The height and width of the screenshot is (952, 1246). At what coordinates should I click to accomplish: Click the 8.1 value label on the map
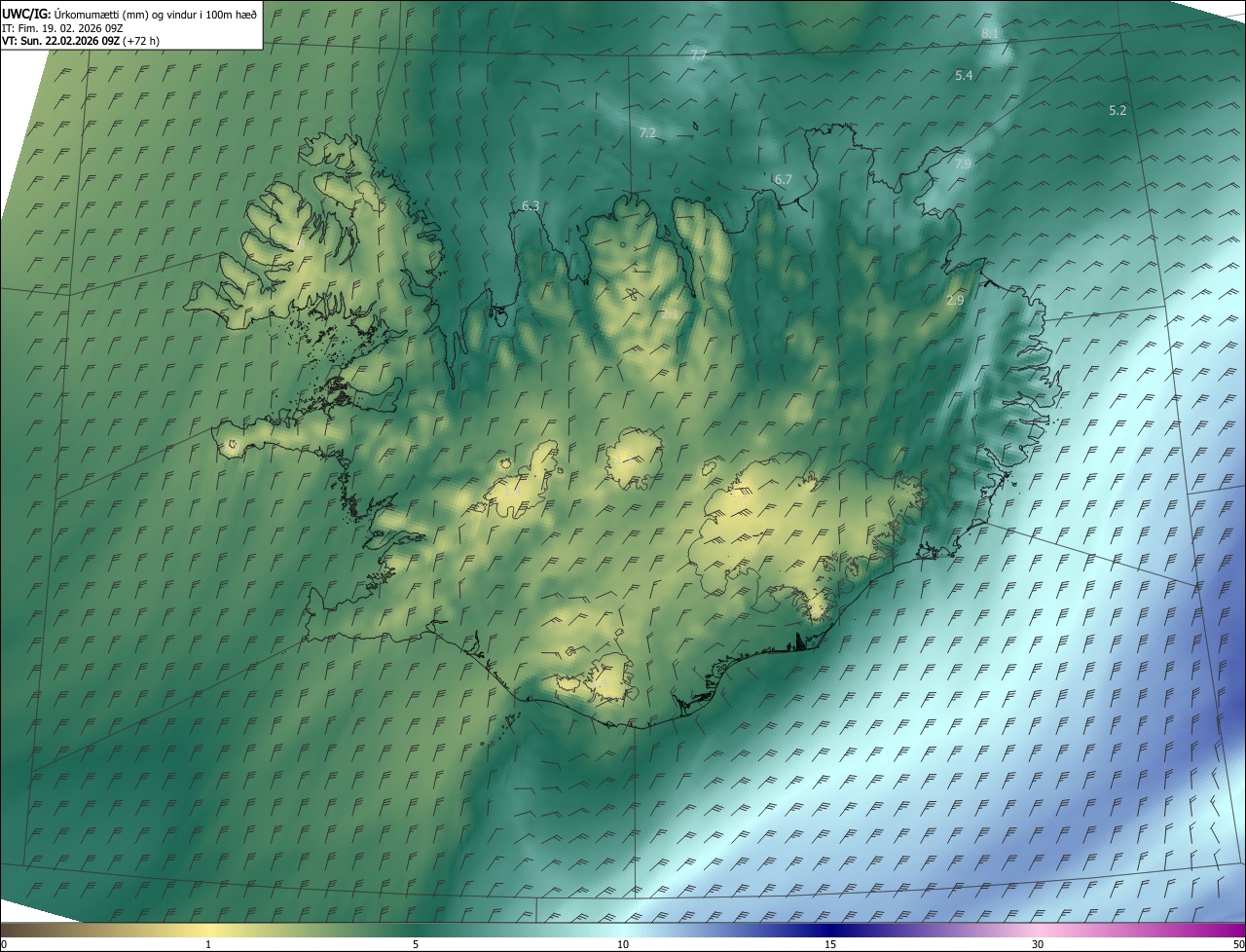(990, 33)
